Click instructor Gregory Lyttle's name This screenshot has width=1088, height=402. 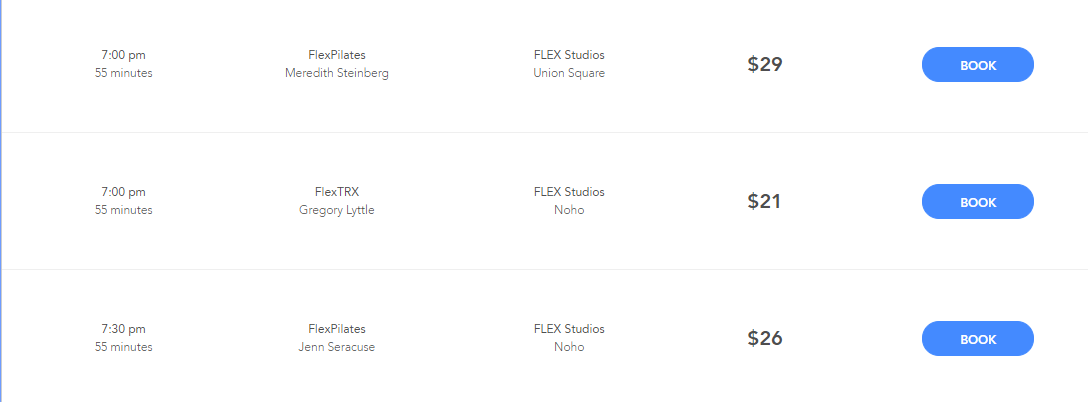point(337,210)
